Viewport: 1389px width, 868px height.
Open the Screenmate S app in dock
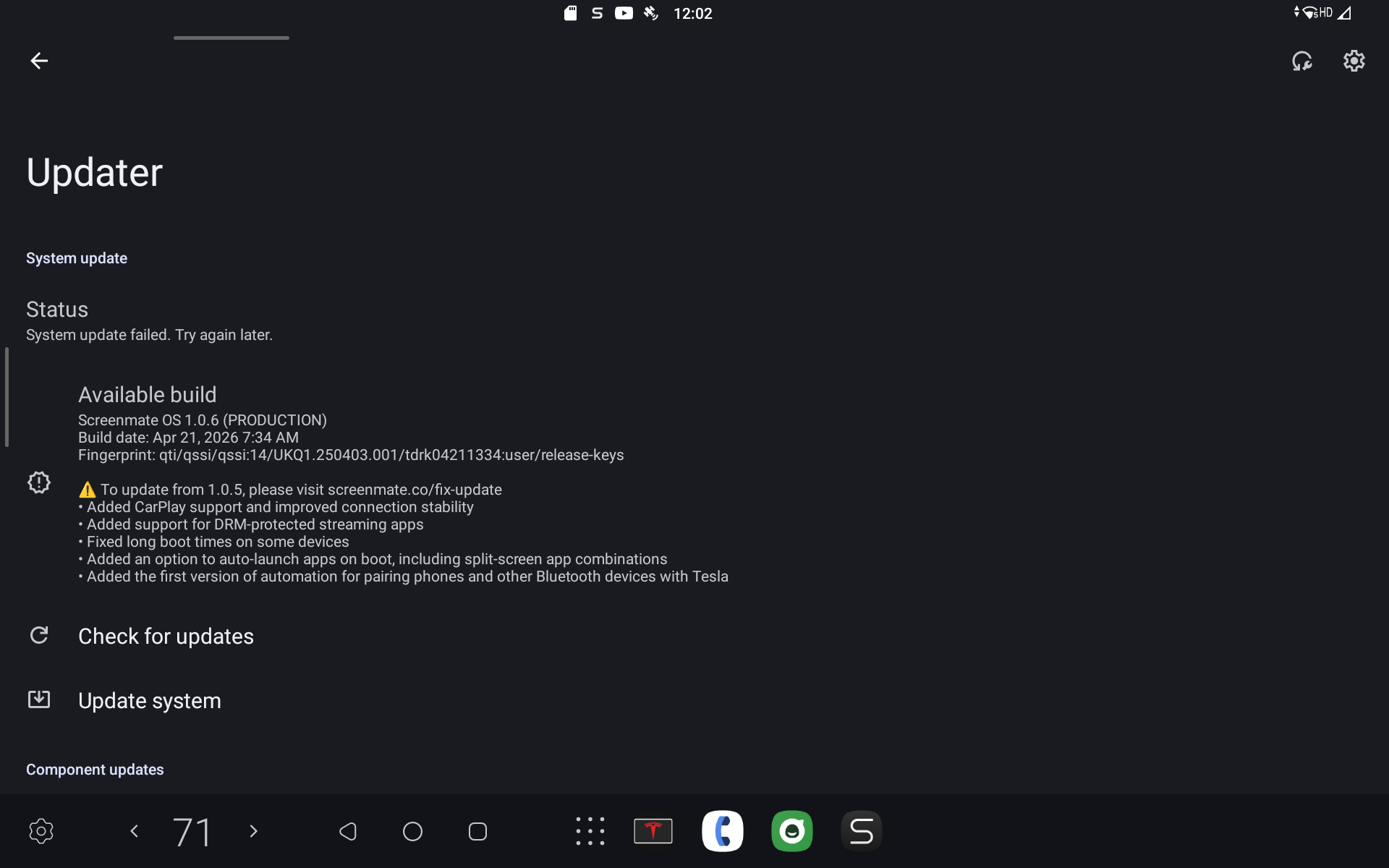(x=862, y=831)
